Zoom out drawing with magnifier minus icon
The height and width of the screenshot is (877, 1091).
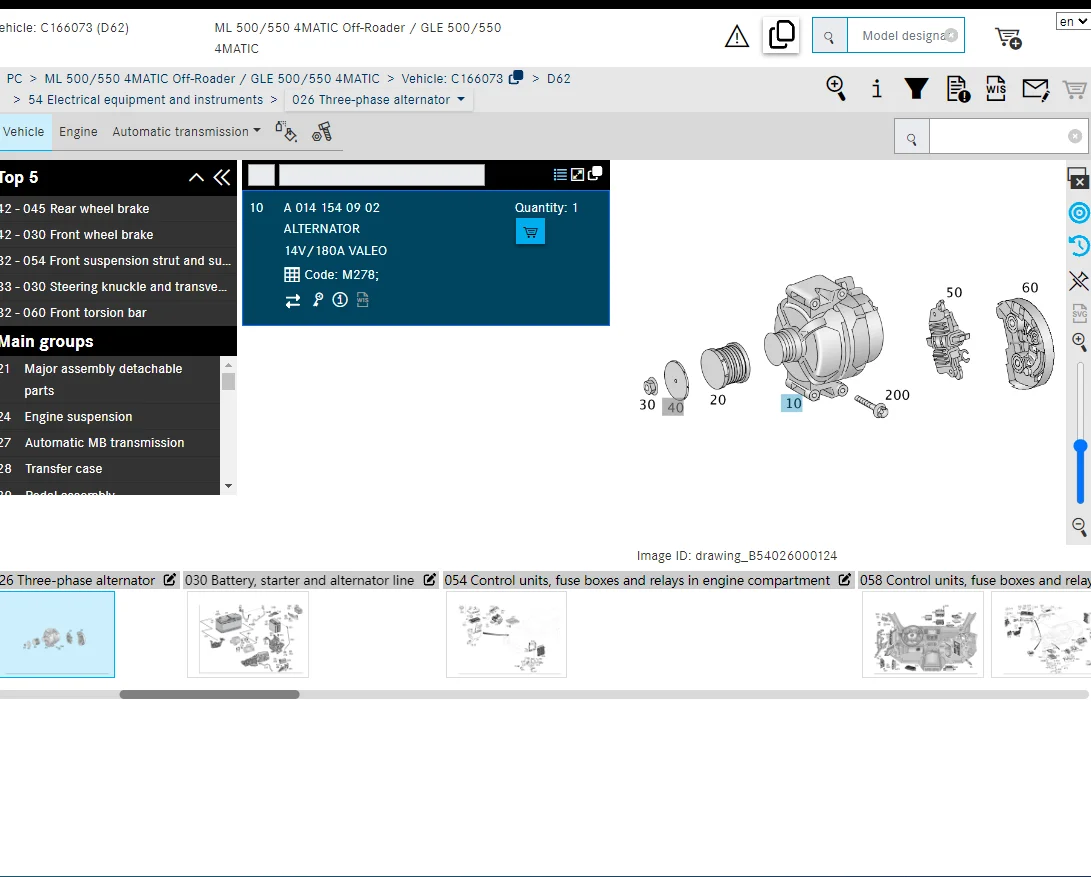1079,526
